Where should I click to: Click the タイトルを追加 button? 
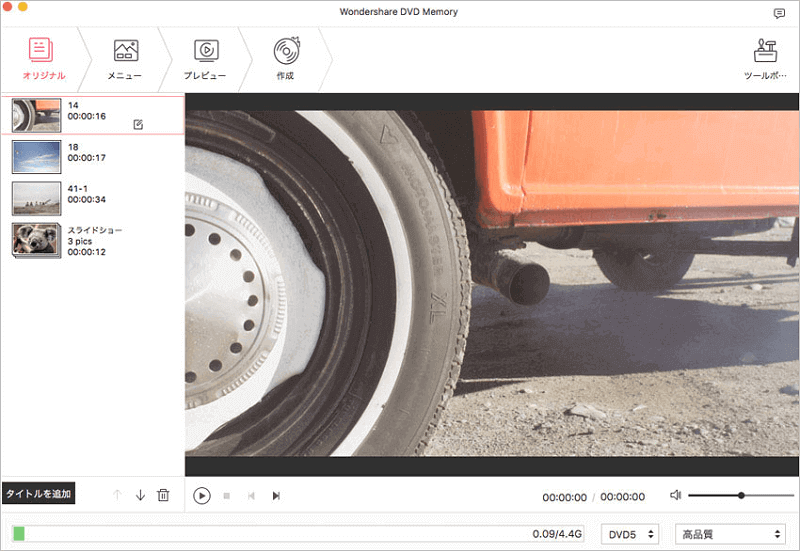point(38,494)
